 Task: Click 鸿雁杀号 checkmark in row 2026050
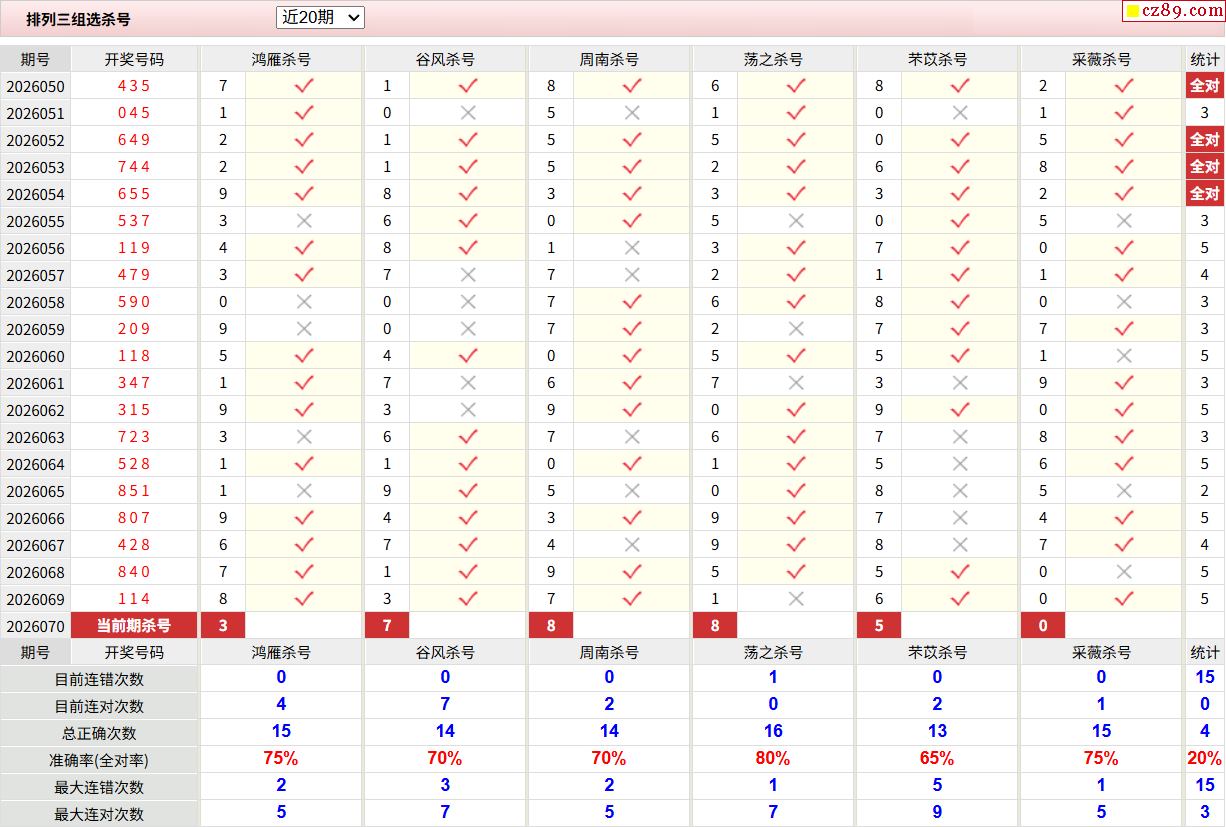304,86
